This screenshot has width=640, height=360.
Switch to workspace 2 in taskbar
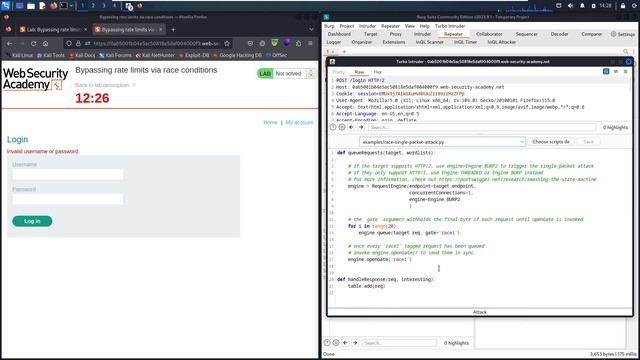click(93, 6)
